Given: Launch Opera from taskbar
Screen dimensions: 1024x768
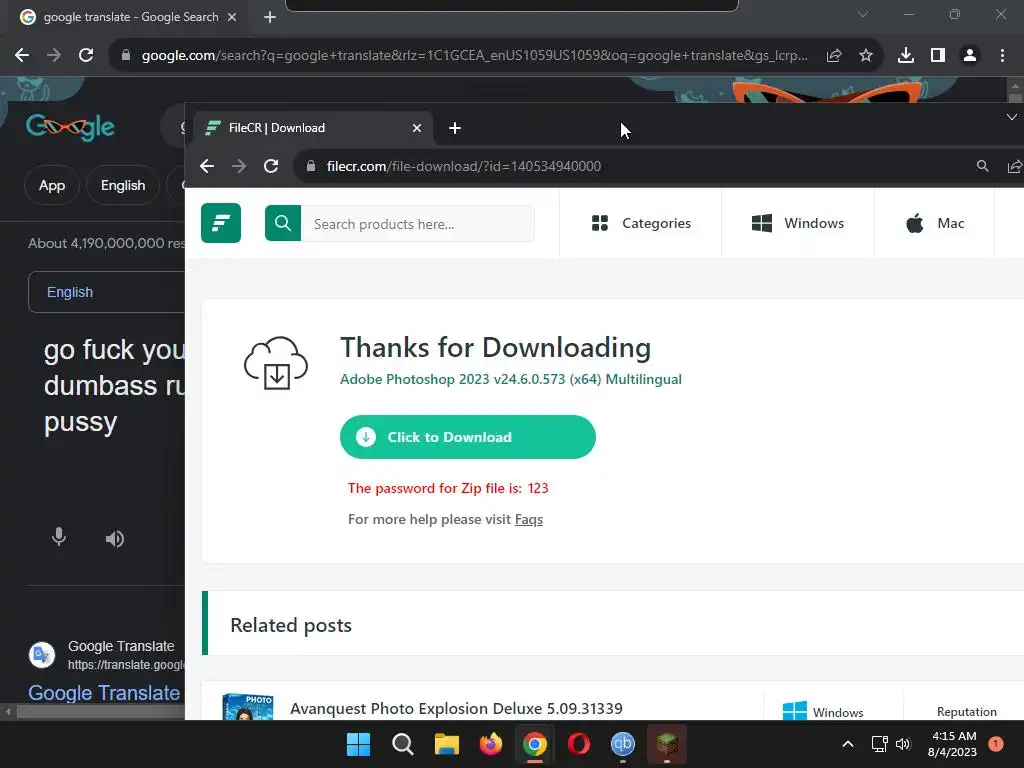Looking at the screenshot, I should (579, 744).
